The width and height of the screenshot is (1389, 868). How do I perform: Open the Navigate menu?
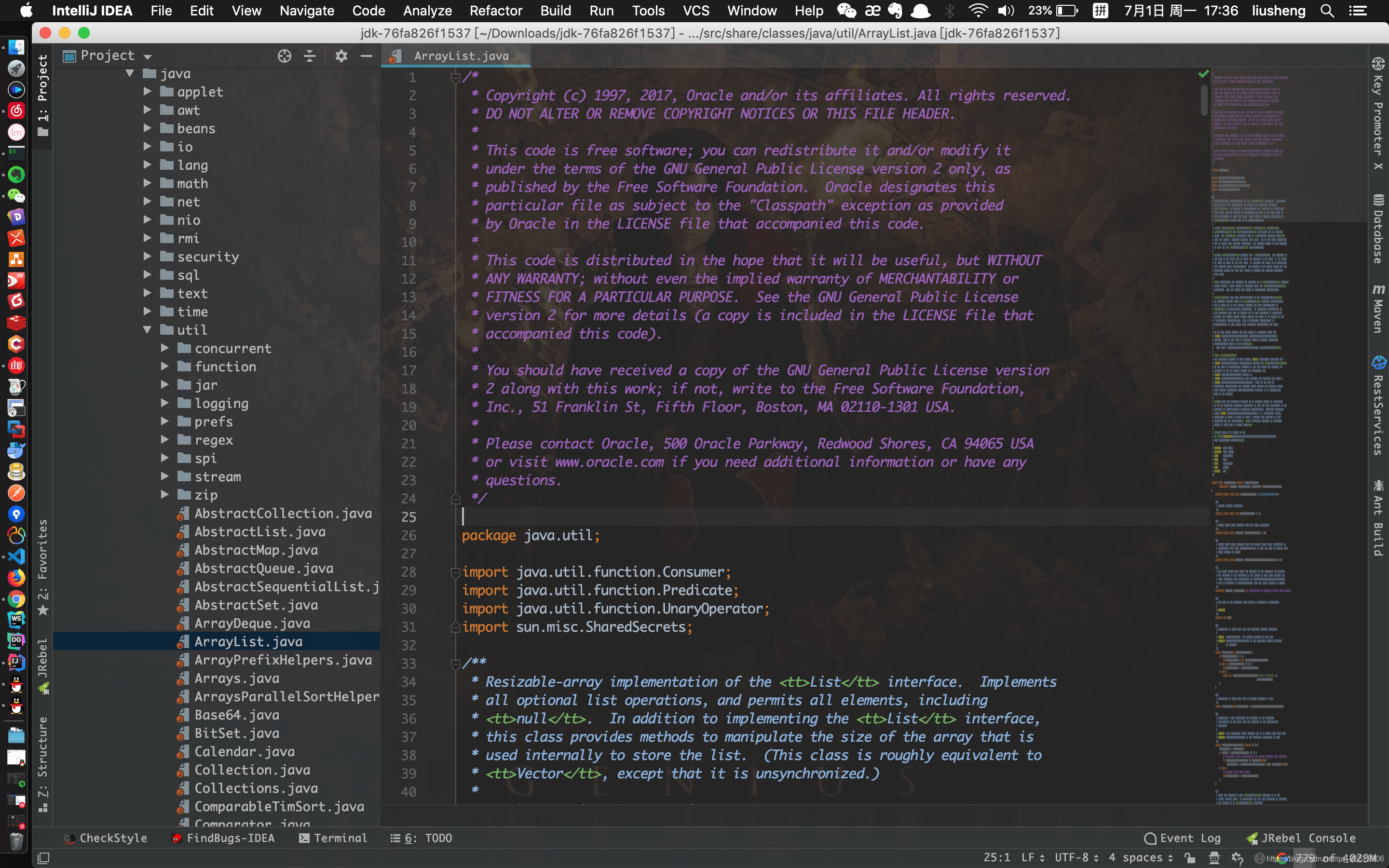[307, 10]
